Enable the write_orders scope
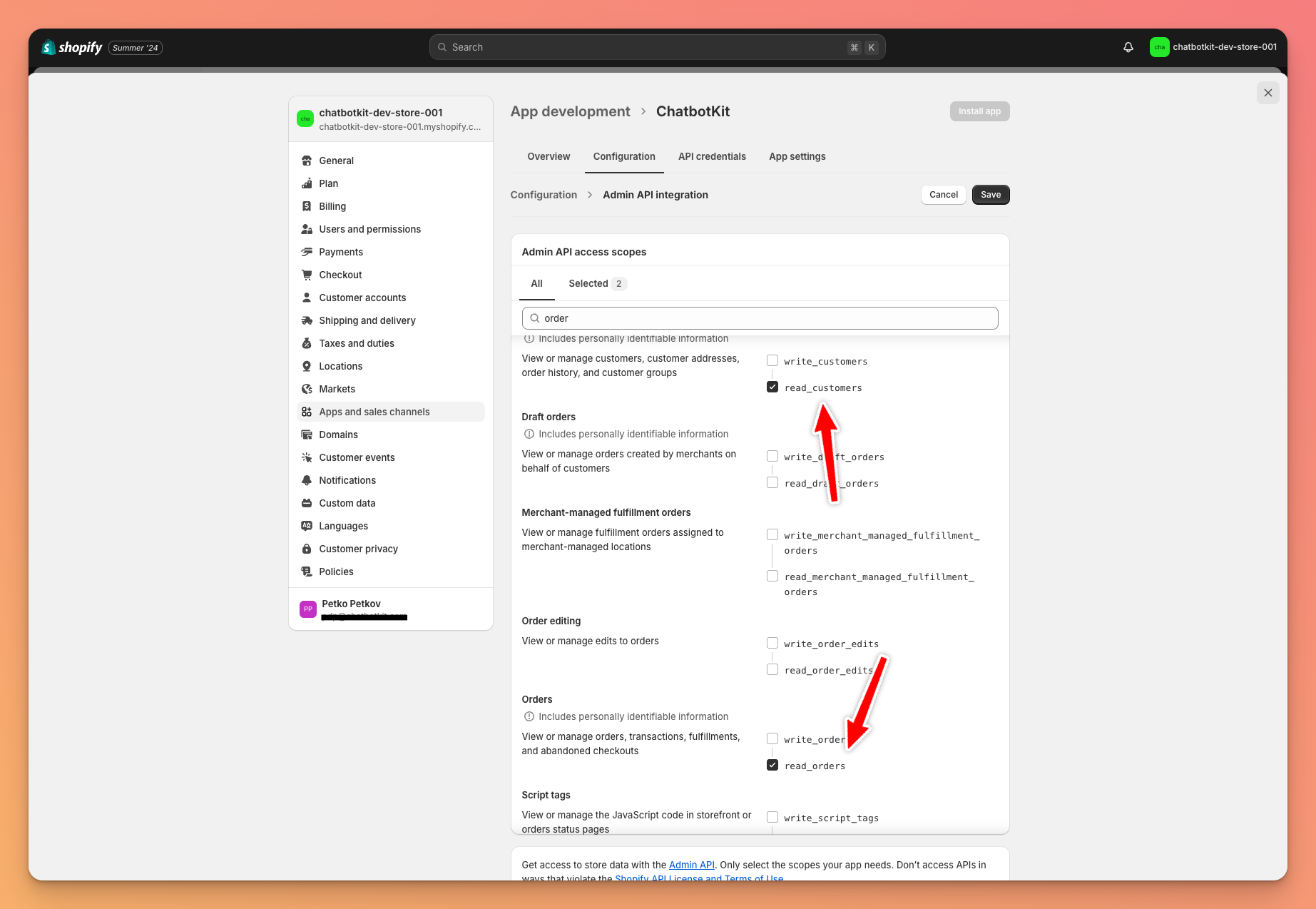Viewport: 1316px width, 909px height. click(x=772, y=738)
